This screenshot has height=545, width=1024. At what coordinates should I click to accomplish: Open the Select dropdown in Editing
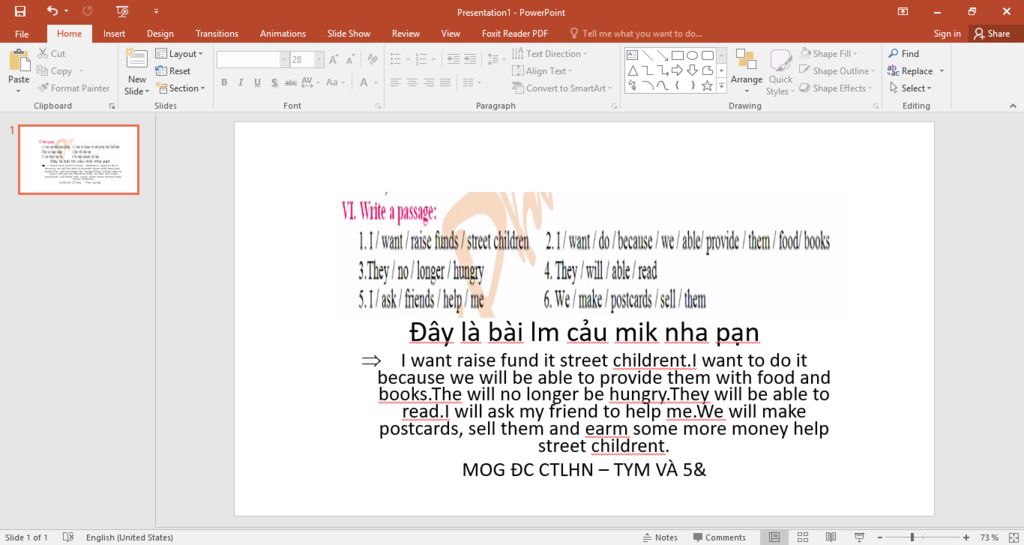(x=910, y=88)
